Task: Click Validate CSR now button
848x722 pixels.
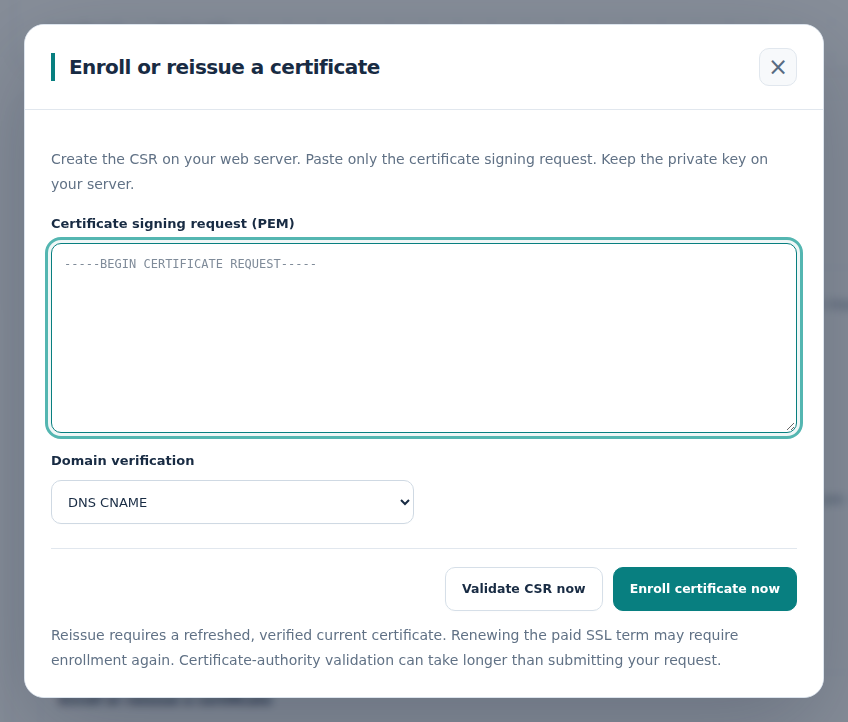Action: coord(524,588)
